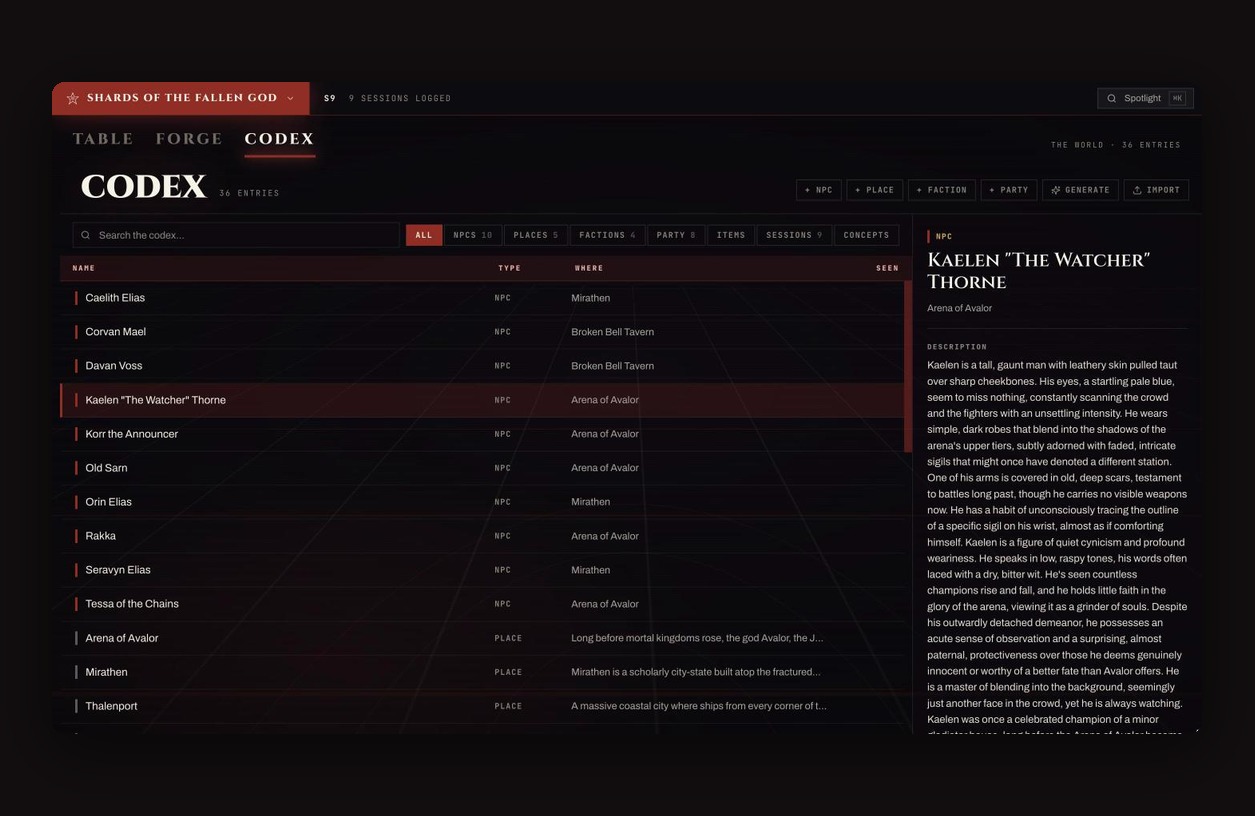The height and width of the screenshot is (816, 1255).
Task: Open the Orin Elias entry
Action: point(482,502)
